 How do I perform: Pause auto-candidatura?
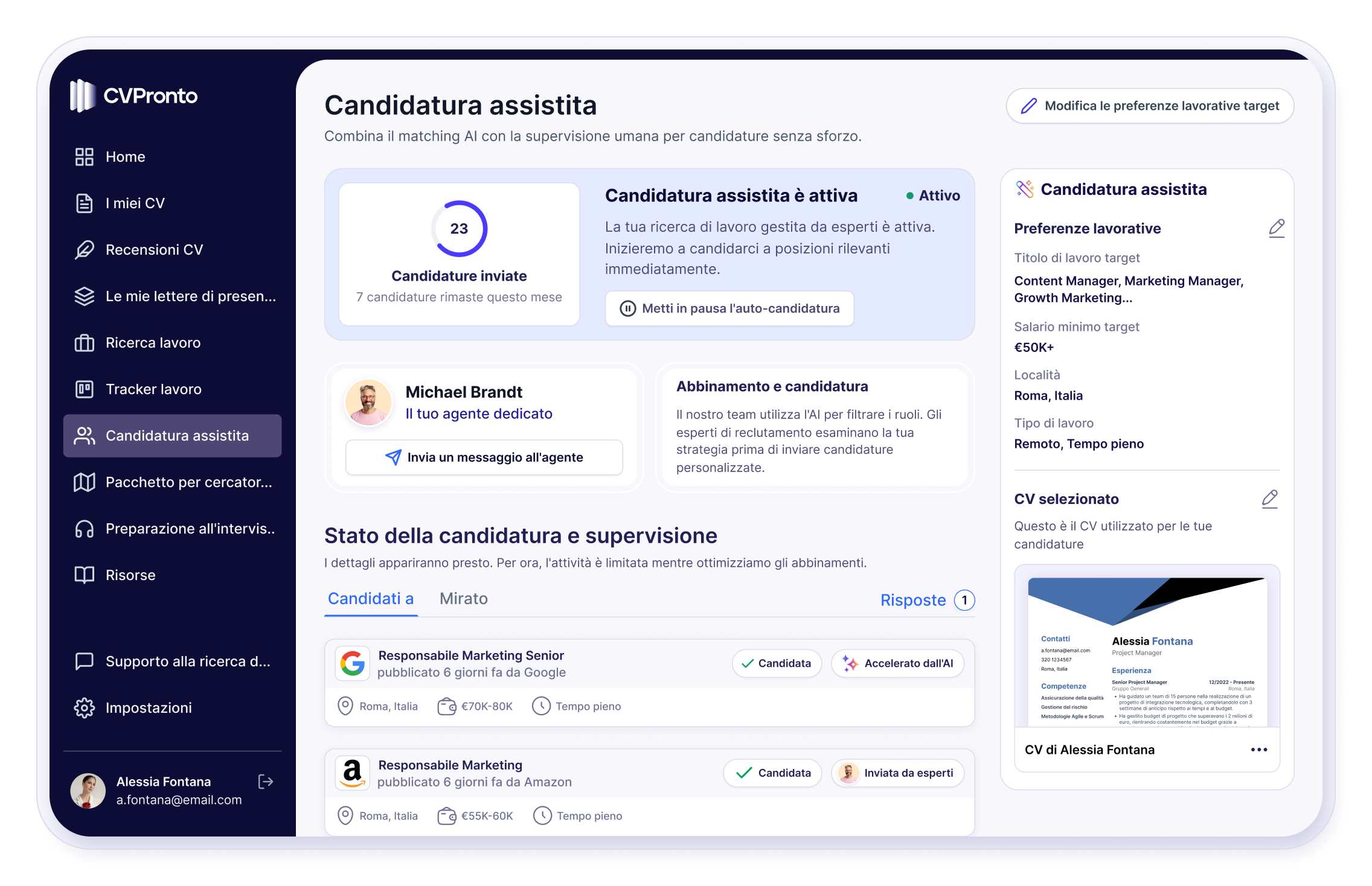(x=728, y=308)
